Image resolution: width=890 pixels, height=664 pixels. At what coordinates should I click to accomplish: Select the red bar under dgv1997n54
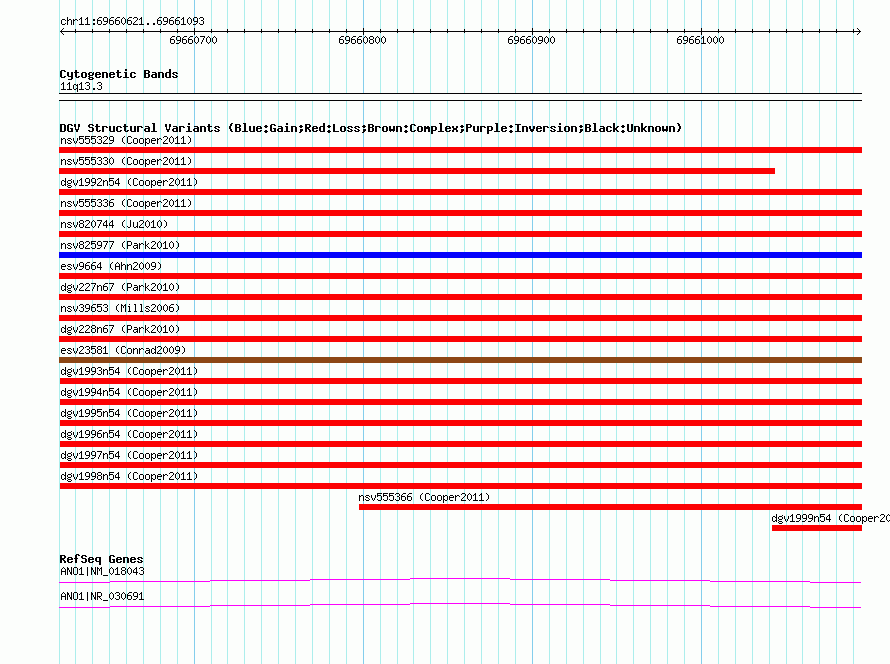coord(460,465)
